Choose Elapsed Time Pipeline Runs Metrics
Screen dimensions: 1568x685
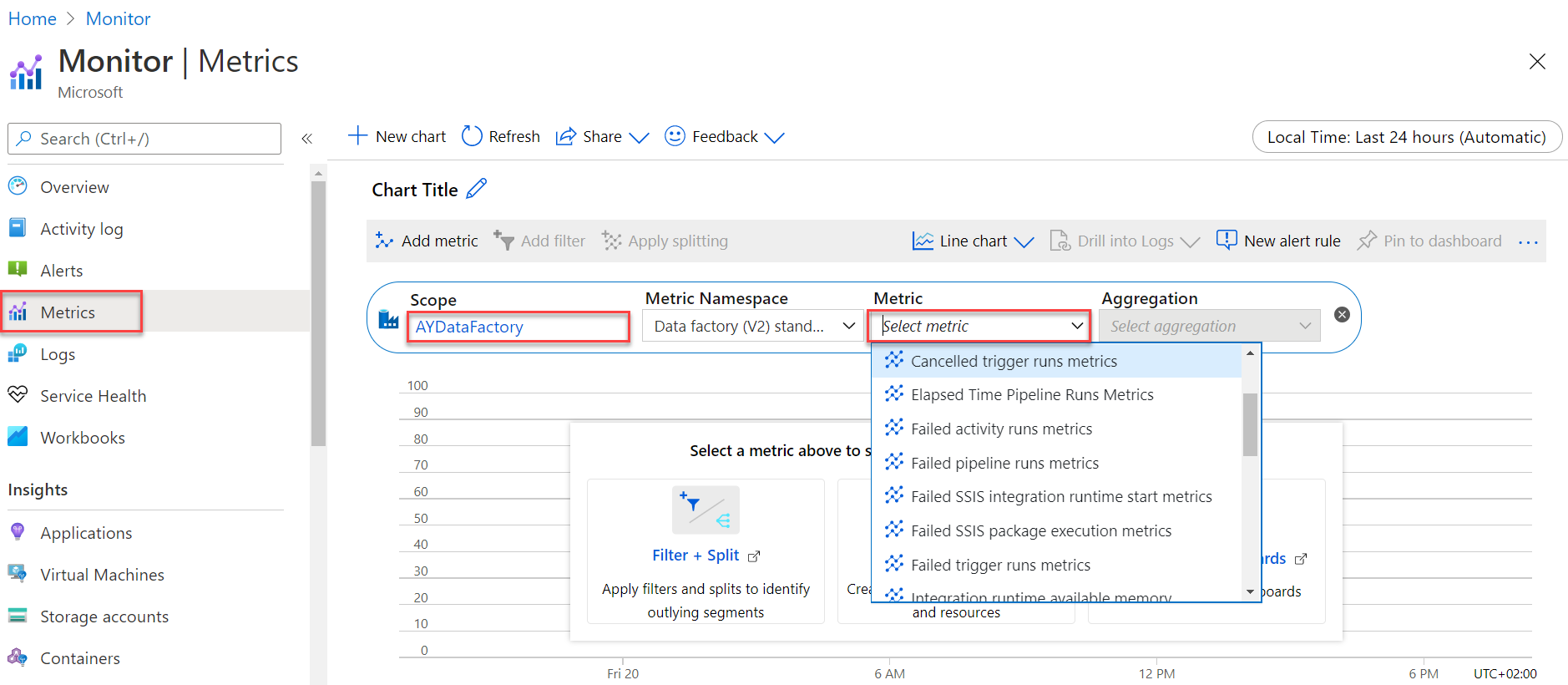(x=1032, y=394)
